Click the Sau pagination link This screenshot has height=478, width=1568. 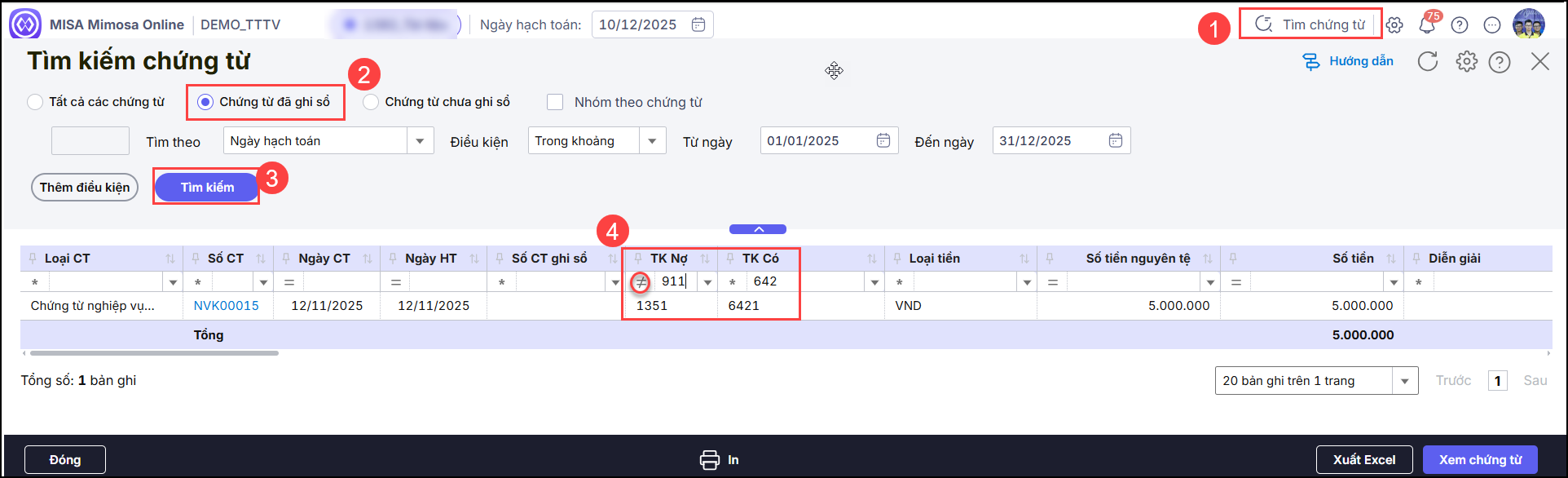[1535, 381]
